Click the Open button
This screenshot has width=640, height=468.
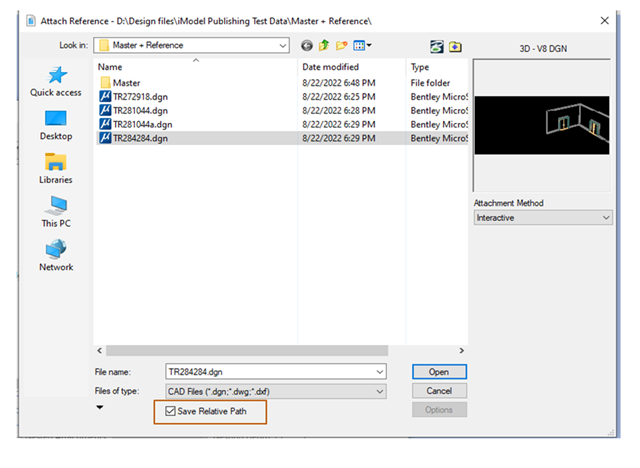pyautogui.click(x=439, y=372)
